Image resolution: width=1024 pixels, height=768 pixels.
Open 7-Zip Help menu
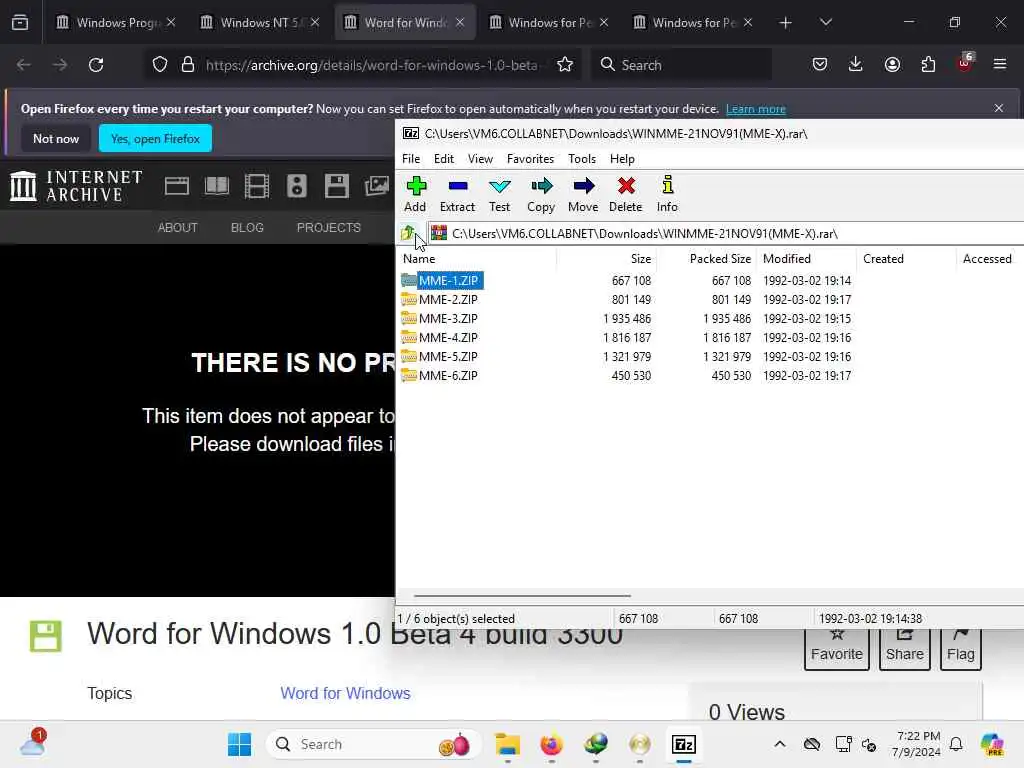click(622, 159)
